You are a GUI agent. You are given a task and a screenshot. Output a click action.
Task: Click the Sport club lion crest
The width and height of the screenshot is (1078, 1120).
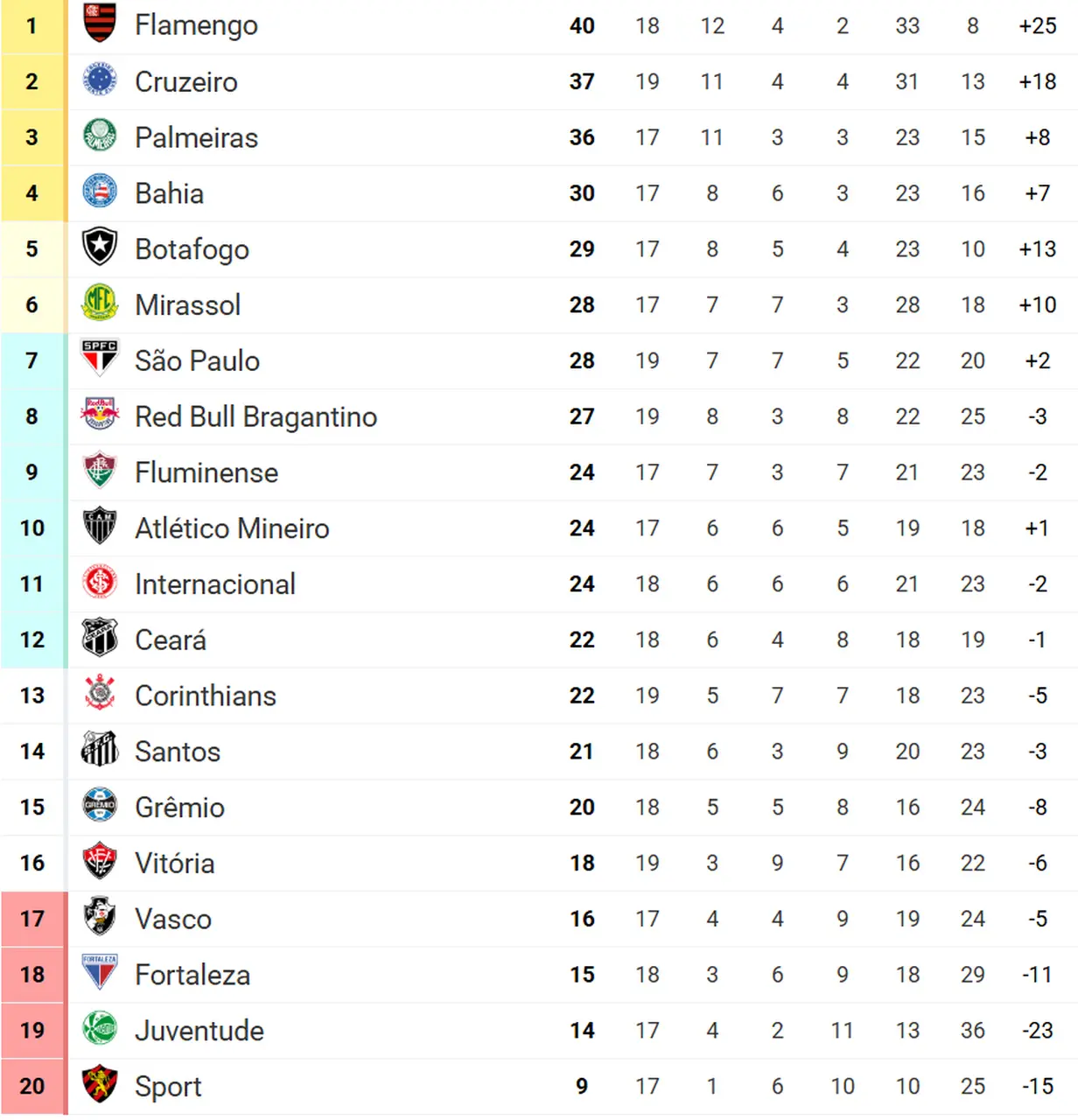coord(100,1085)
